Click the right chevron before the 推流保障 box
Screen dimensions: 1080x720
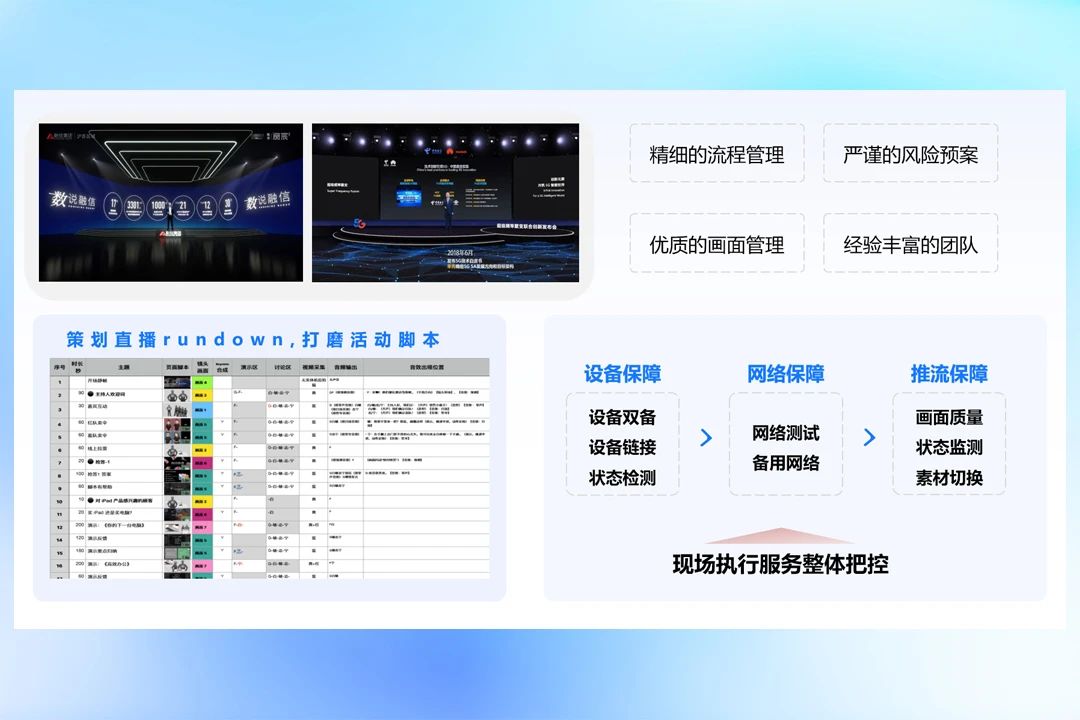[x=869, y=438]
